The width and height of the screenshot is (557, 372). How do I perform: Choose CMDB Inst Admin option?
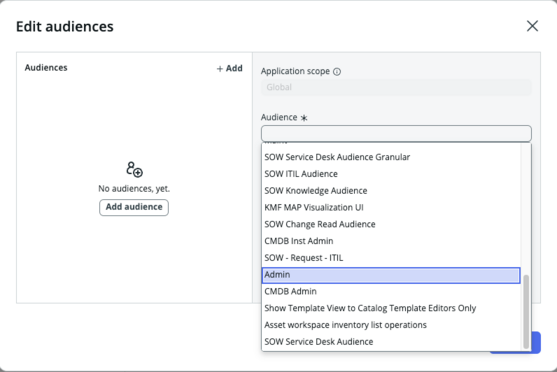(x=391, y=241)
